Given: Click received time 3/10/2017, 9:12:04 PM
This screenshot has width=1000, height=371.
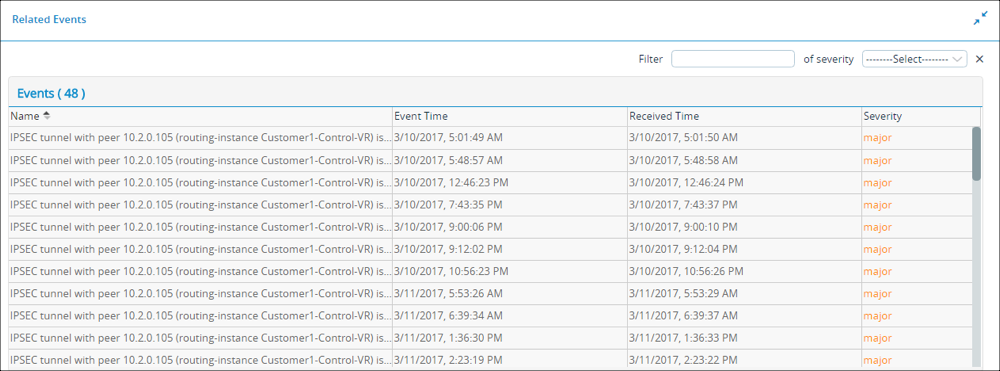Looking at the screenshot, I should (x=683, y=249).
